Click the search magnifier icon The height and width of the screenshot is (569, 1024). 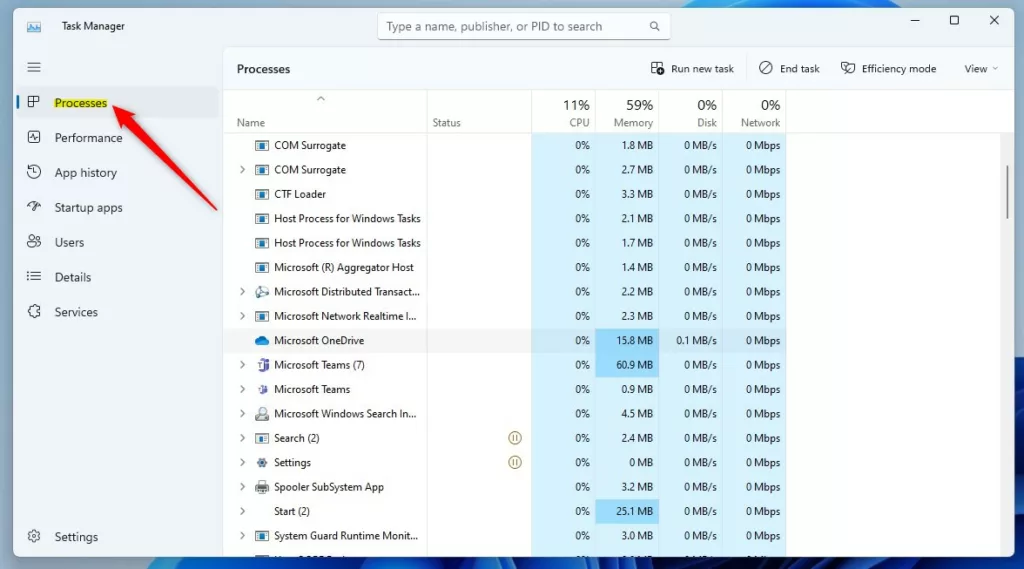coord(654,26)
